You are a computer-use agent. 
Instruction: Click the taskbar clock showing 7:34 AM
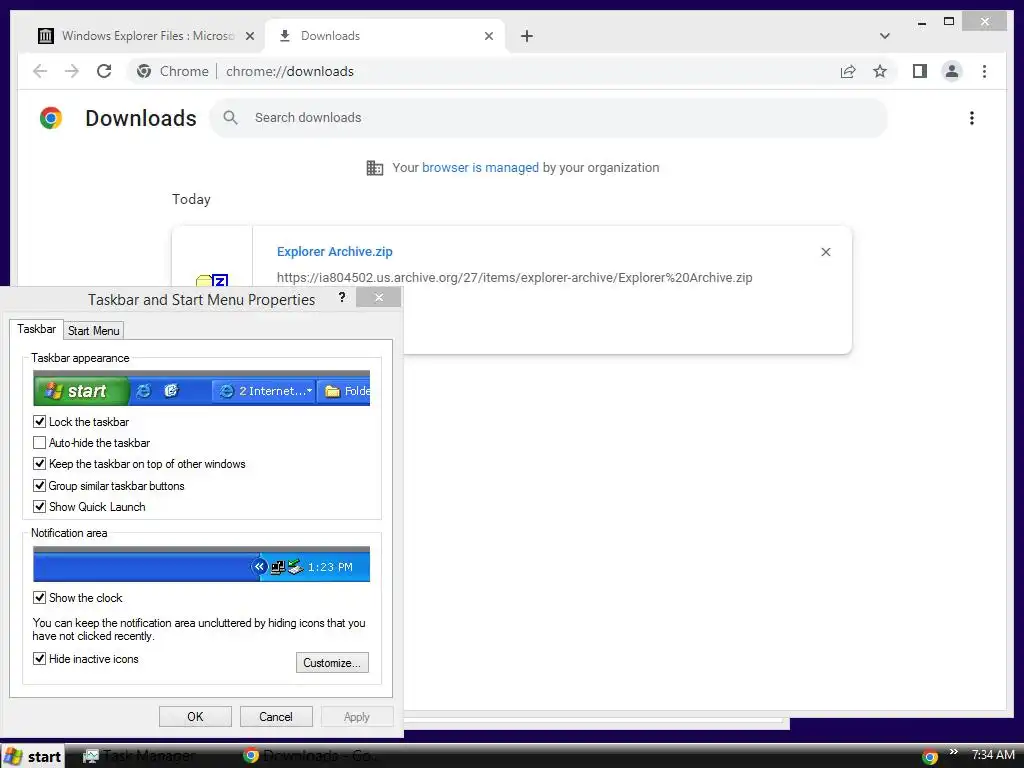pyautogui.click(x=993, y=755)
